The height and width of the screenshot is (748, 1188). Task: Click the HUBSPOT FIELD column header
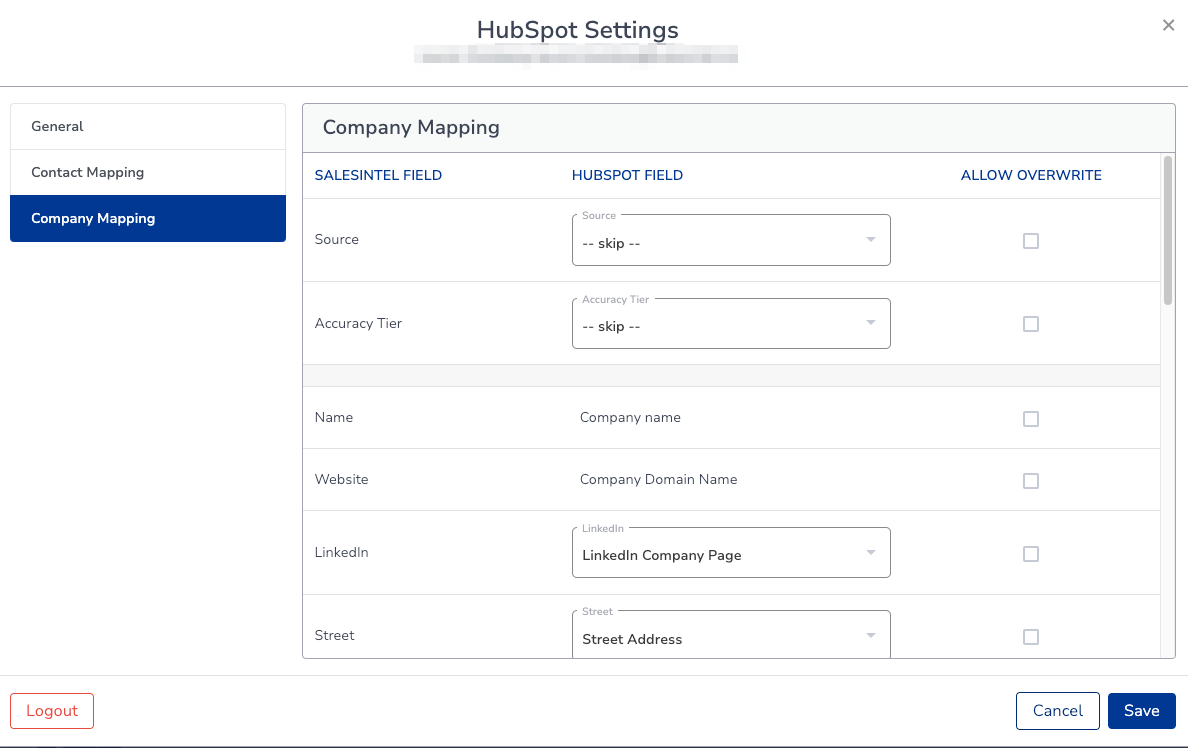[627, 175]
